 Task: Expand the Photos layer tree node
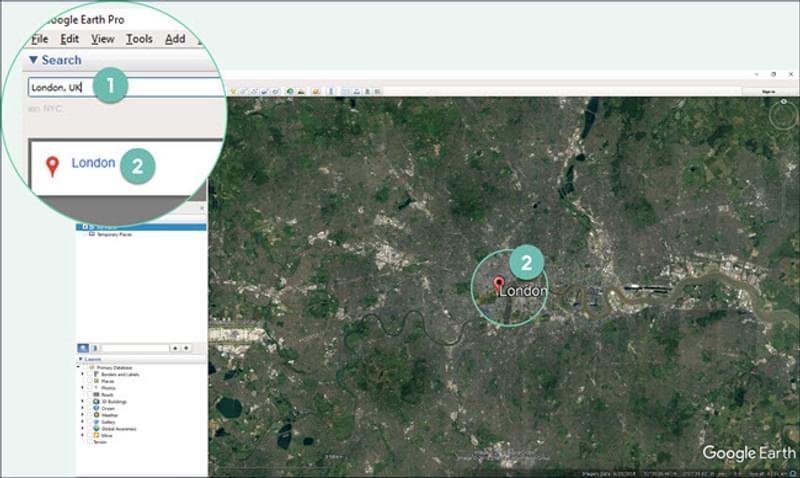click(82, 388)
